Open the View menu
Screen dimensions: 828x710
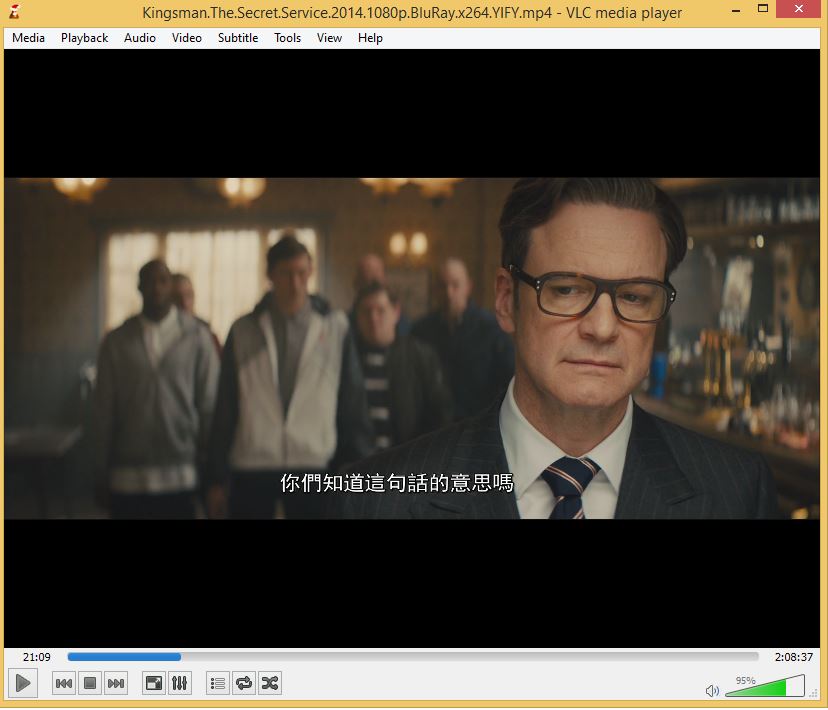[330, 38]
